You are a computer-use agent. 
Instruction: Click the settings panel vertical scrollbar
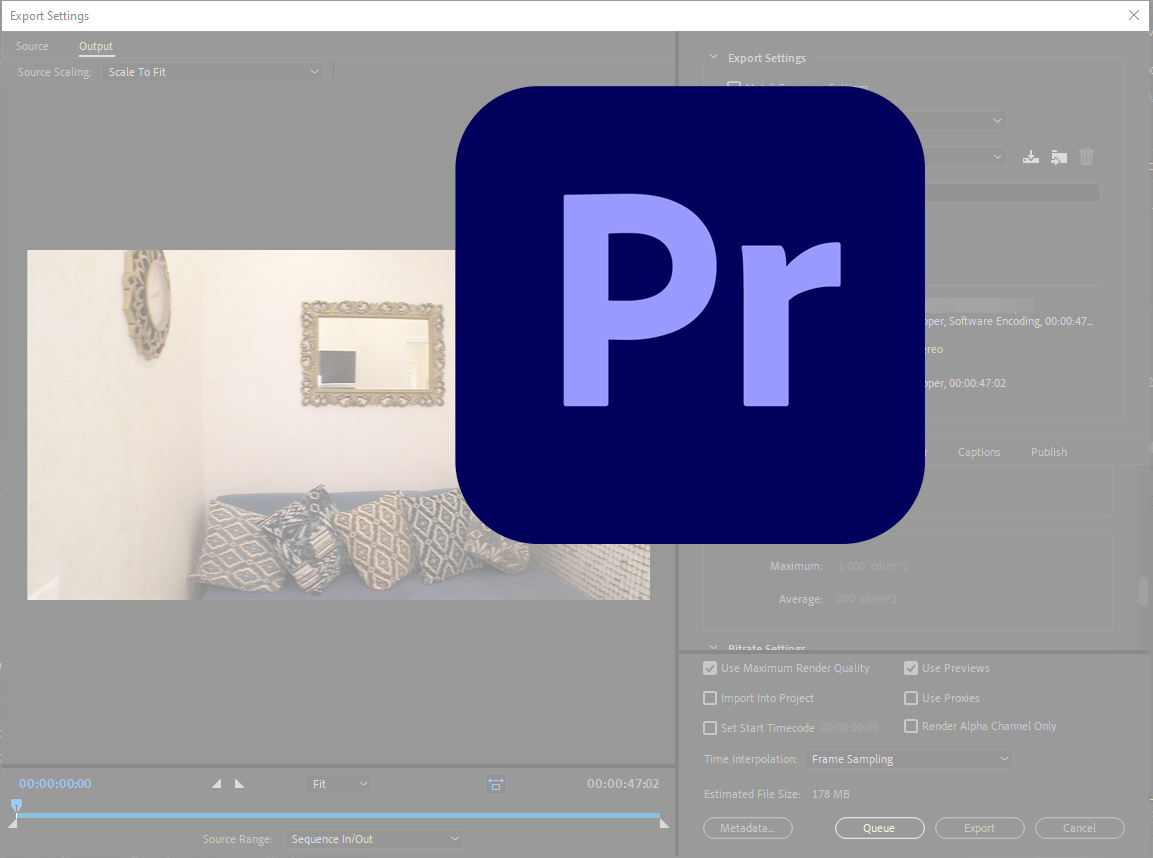coord(1143,591)
